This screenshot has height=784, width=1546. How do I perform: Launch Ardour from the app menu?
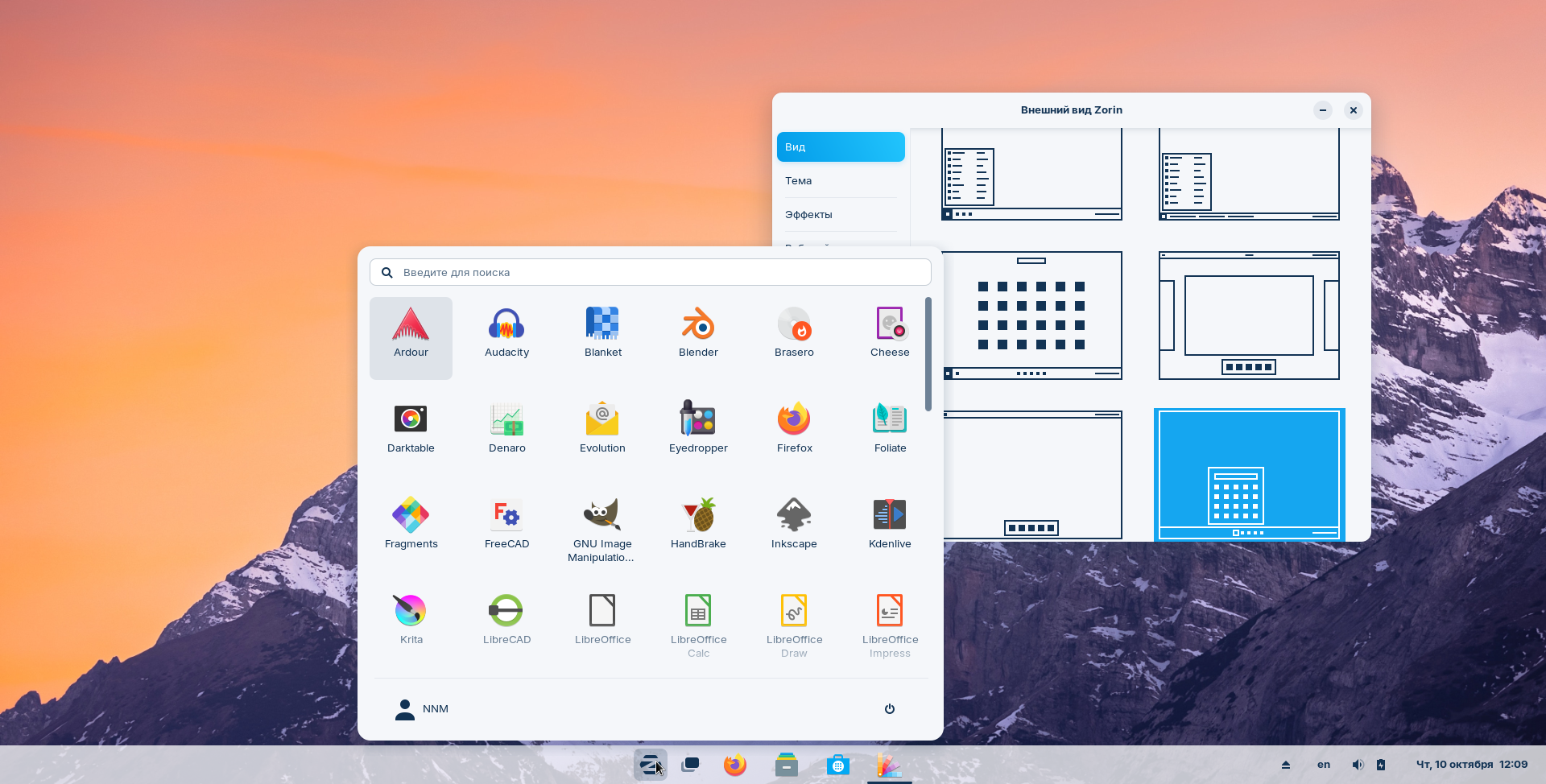[x=411, y=338]
